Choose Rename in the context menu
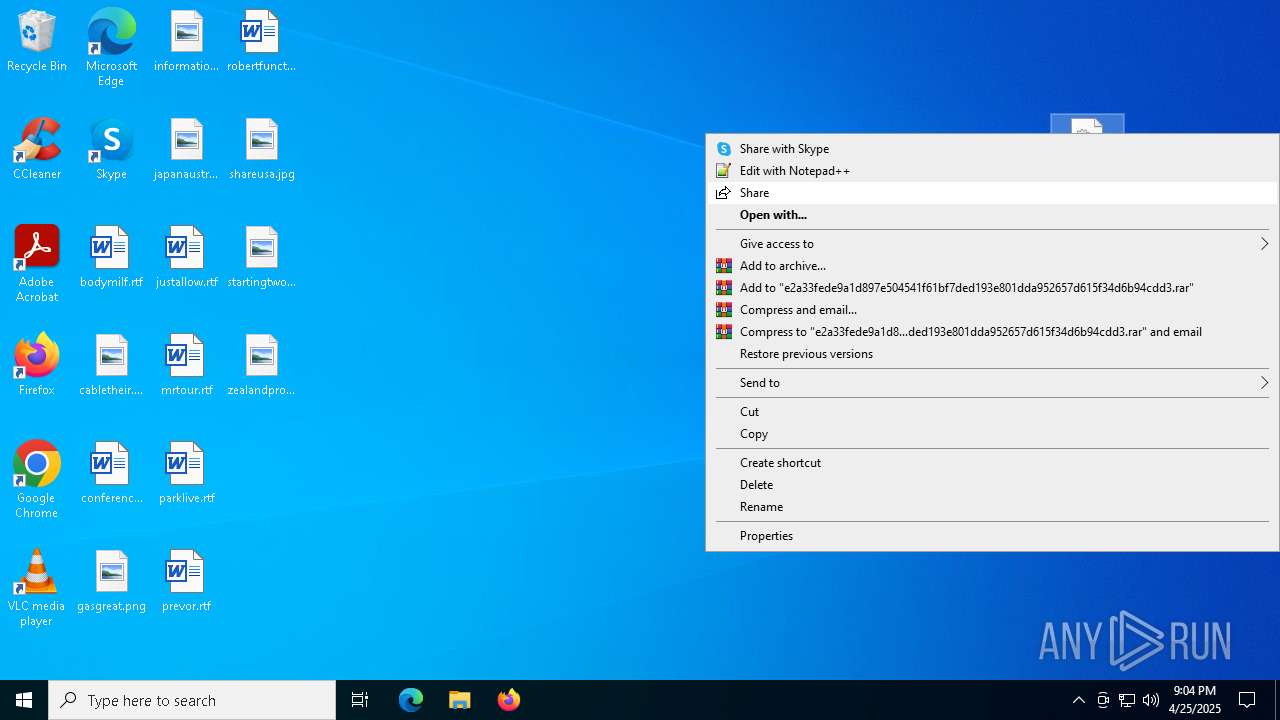 click(x=992, y=507)
